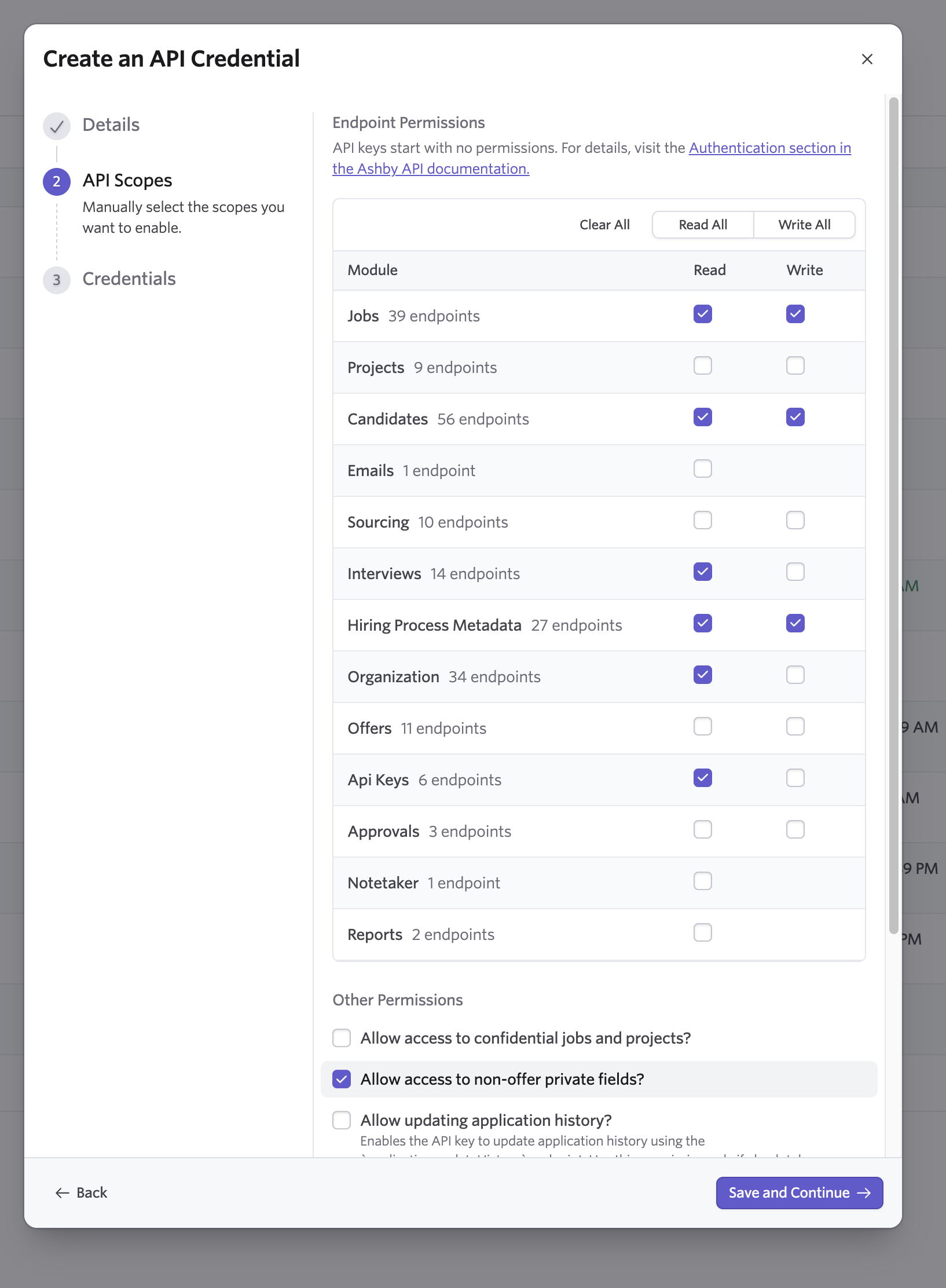
Task: Enable Emails Read permission
Action: tap(702, 469)
